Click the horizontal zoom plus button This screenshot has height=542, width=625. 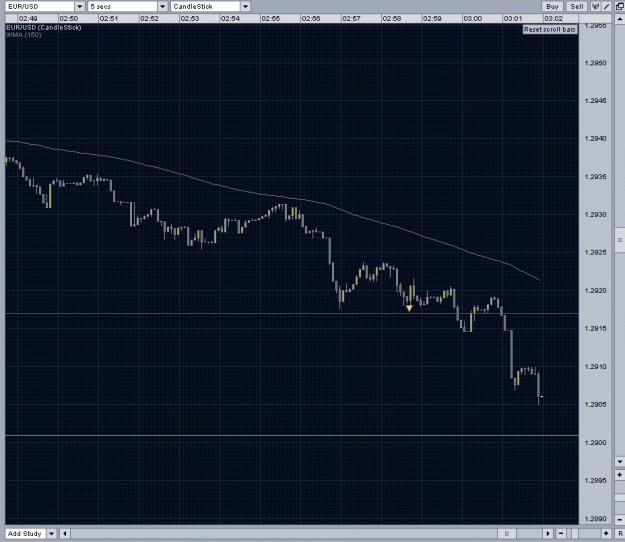click(606, 533)
